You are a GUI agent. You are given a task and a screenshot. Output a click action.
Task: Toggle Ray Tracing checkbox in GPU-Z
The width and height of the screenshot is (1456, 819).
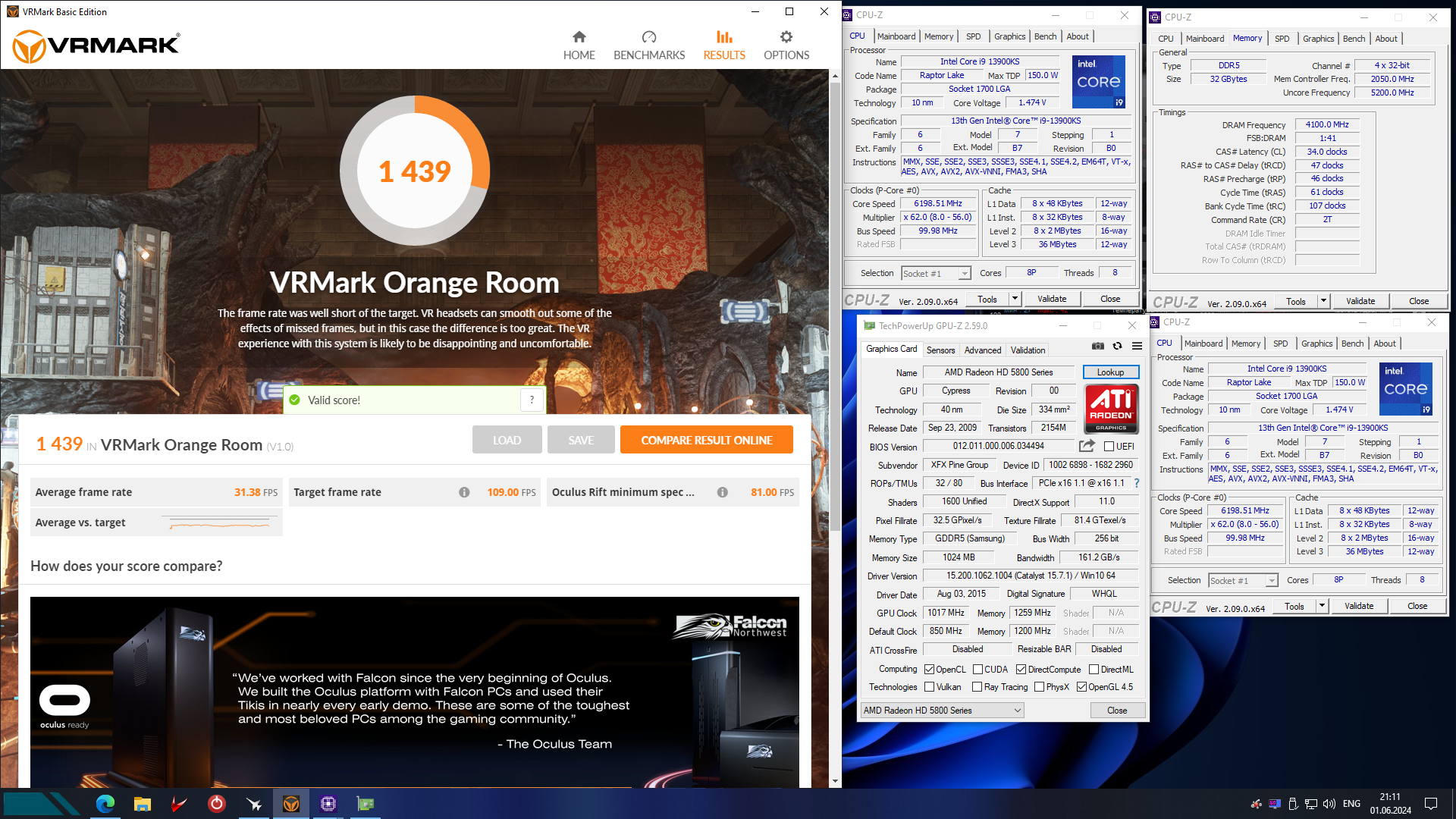point(977,687)
